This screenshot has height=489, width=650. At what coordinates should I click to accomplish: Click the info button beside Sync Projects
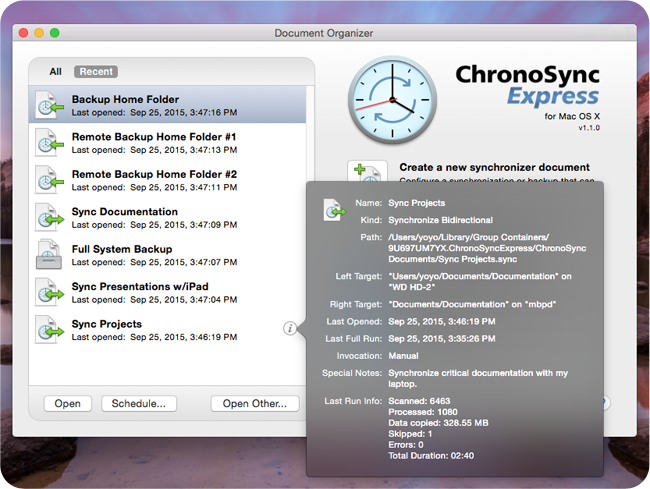(x=290, y=329)
